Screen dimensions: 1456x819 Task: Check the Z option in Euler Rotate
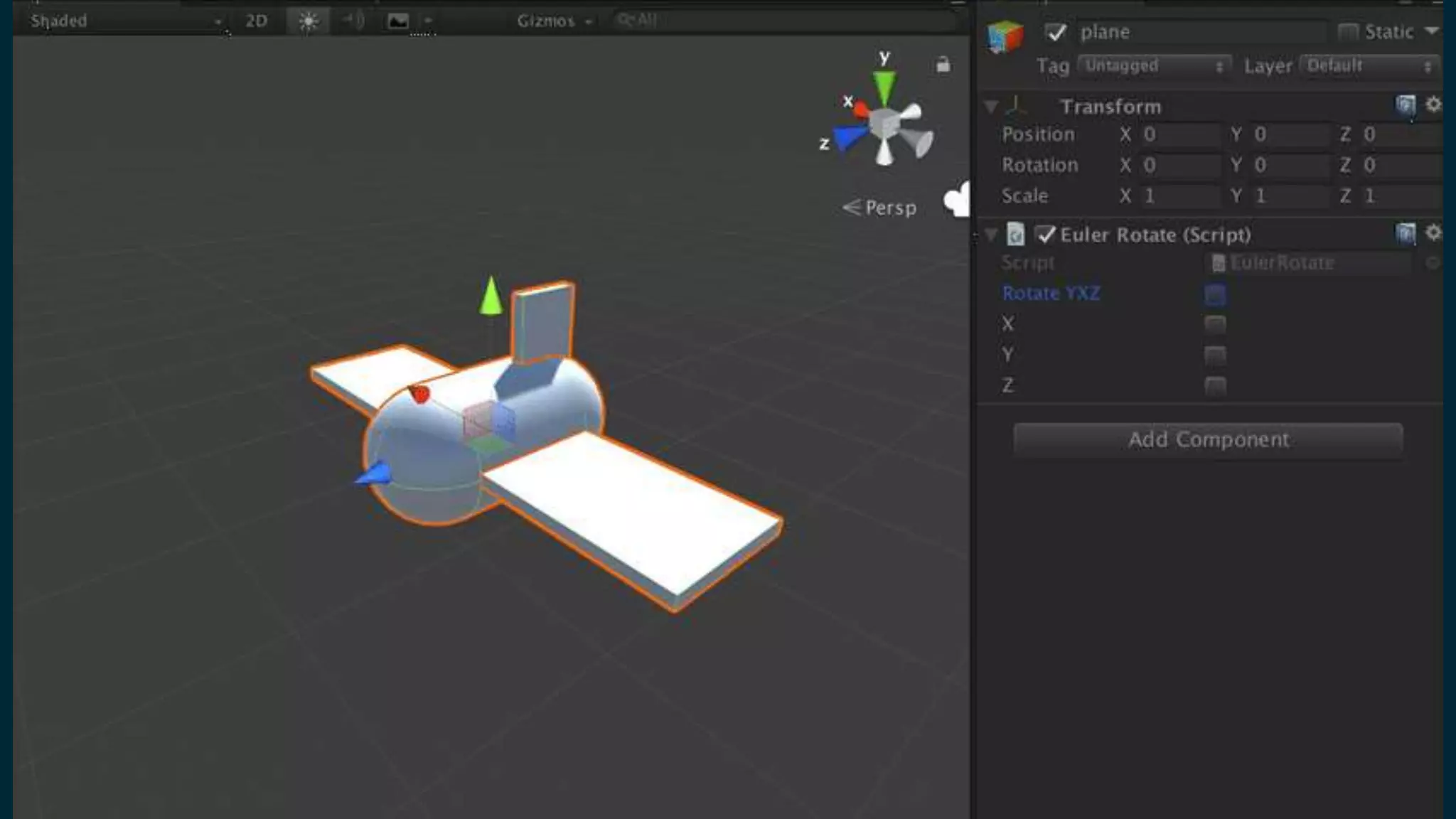[1215, 385]
